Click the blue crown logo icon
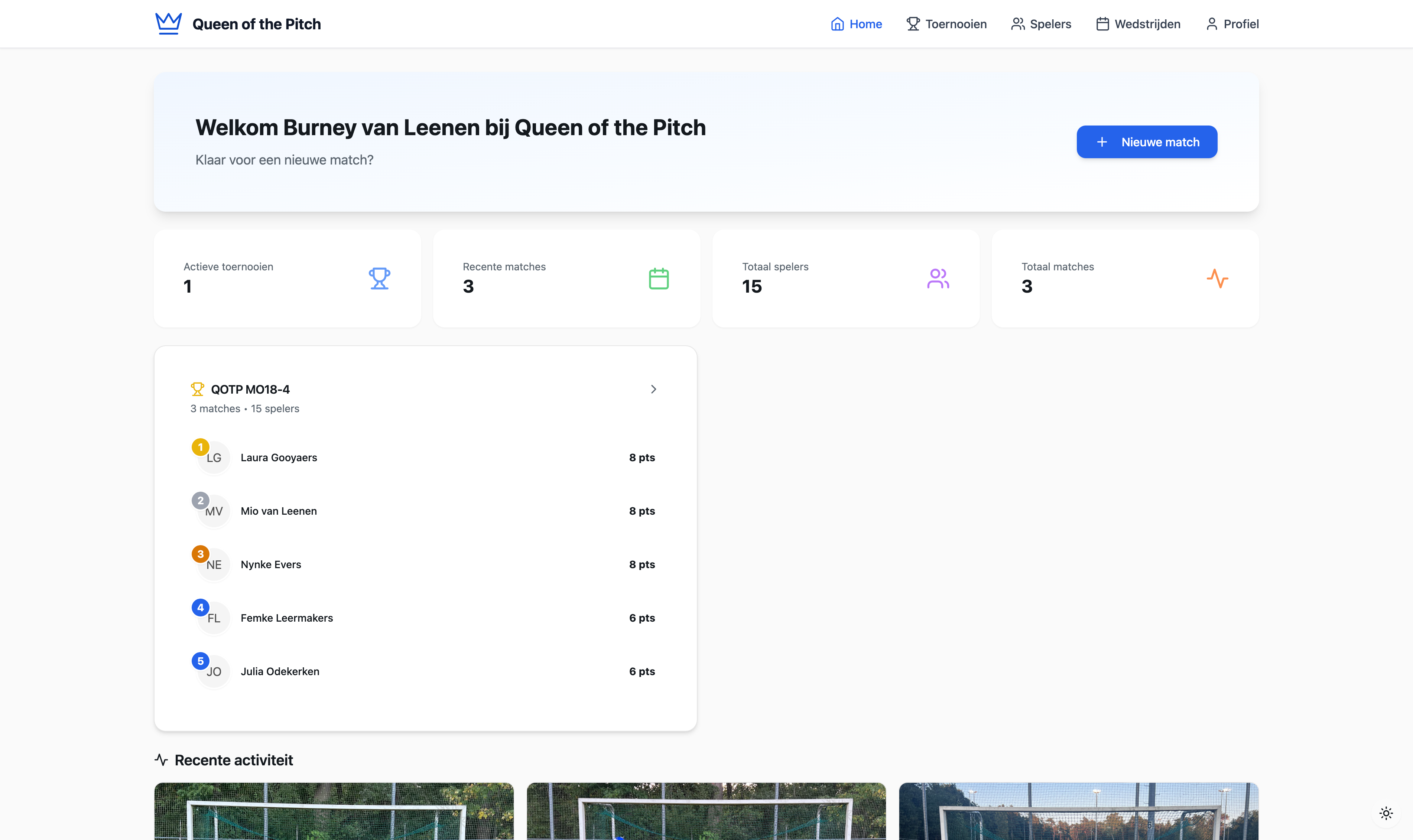 point(168,24)
